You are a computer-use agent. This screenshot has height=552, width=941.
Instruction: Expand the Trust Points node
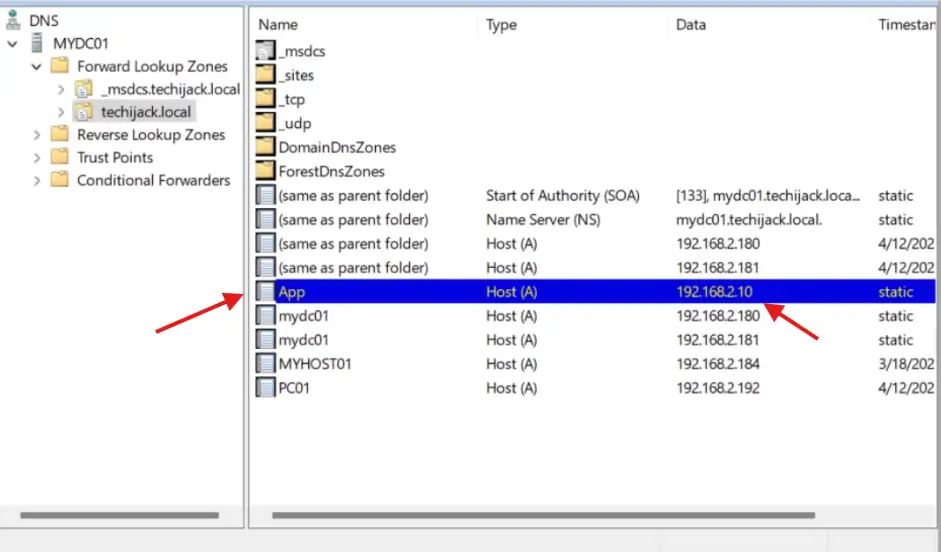point(37,158)
